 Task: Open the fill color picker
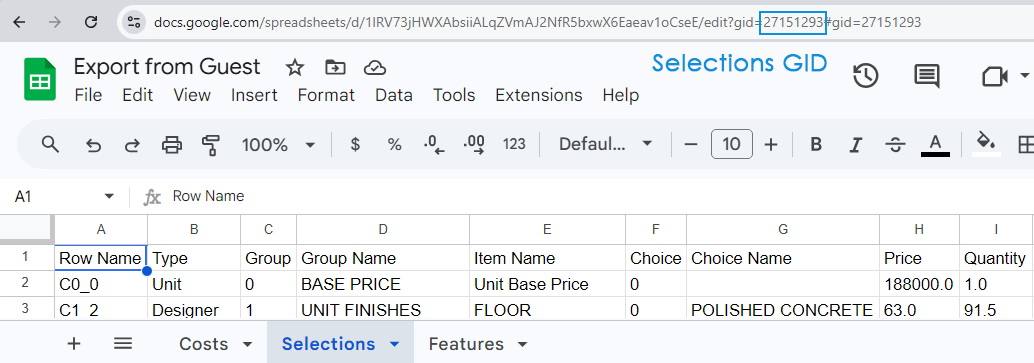[x=986, y=143]
